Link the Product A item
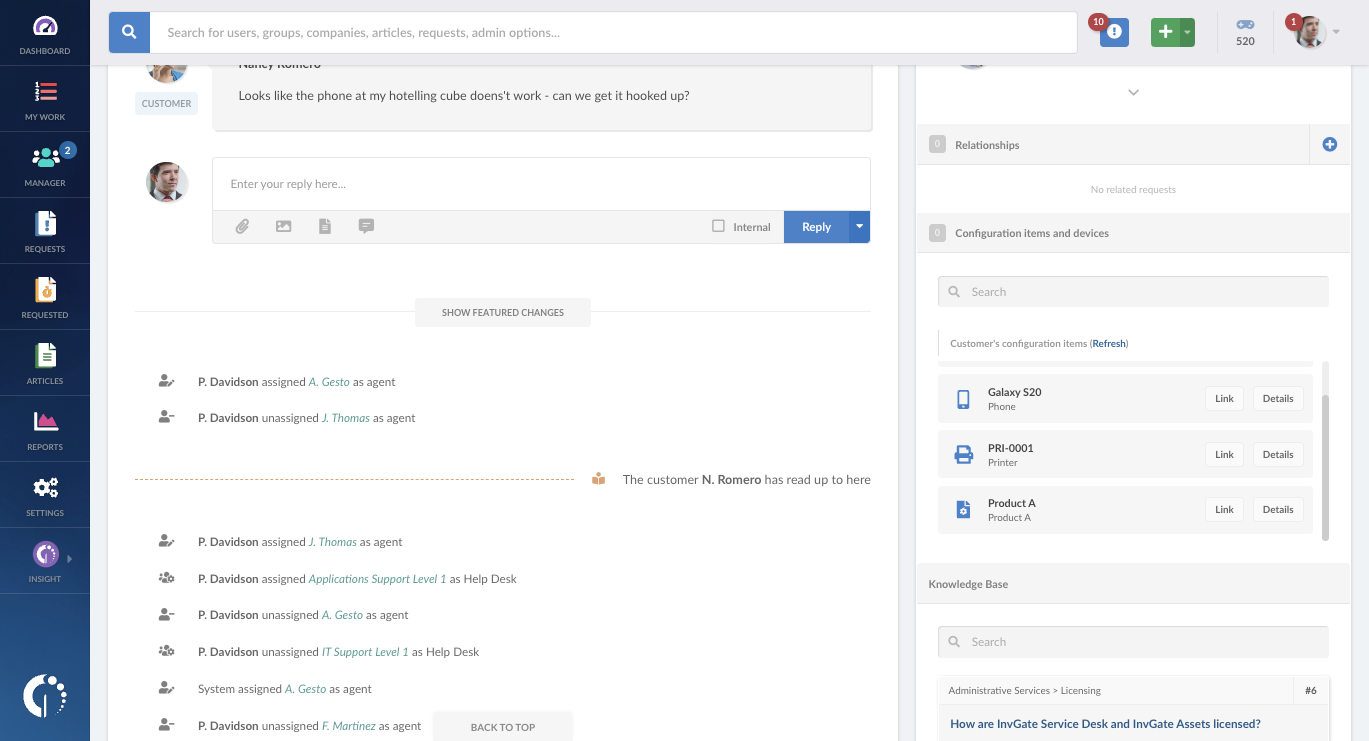Image resolution: width=1369 pixels, height=741 pixels. click(1224, 509)
